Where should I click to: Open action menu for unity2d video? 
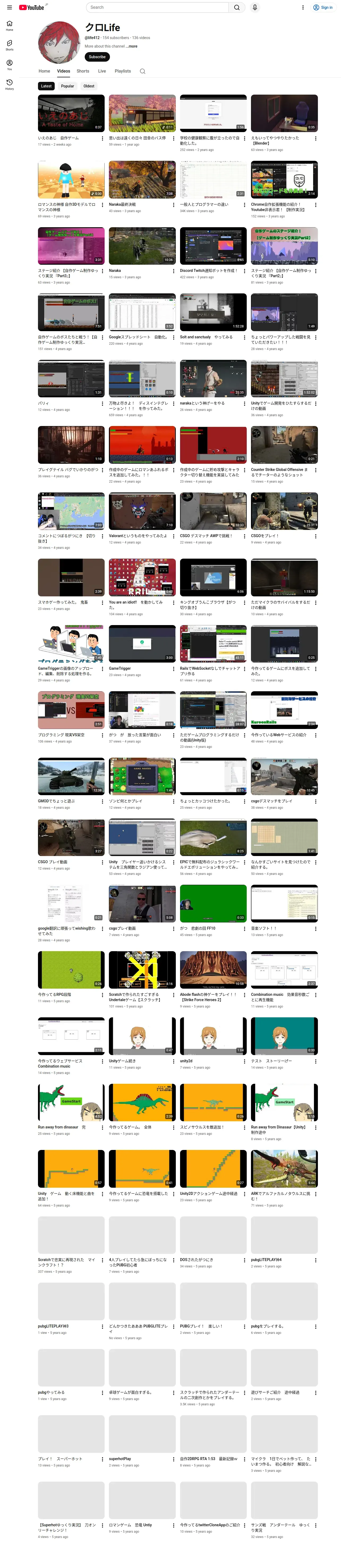(x=244, y=1061)
